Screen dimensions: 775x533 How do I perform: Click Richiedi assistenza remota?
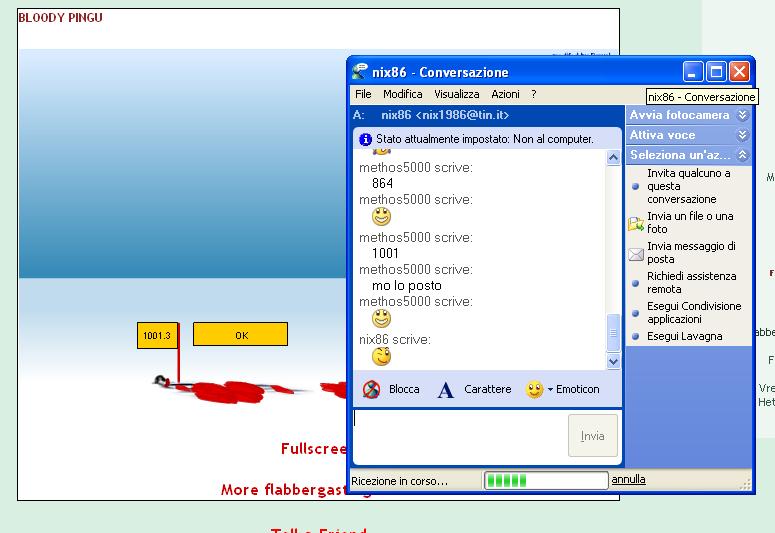point(691,283)
